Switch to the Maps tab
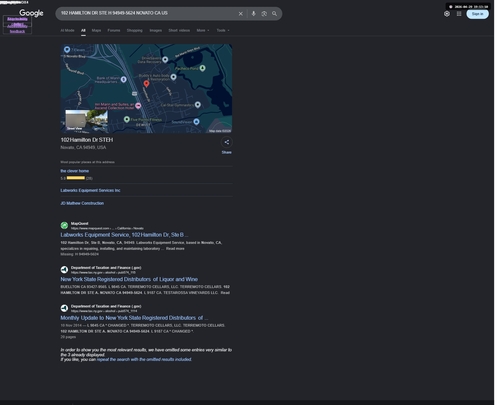 (x=96, y=30)
